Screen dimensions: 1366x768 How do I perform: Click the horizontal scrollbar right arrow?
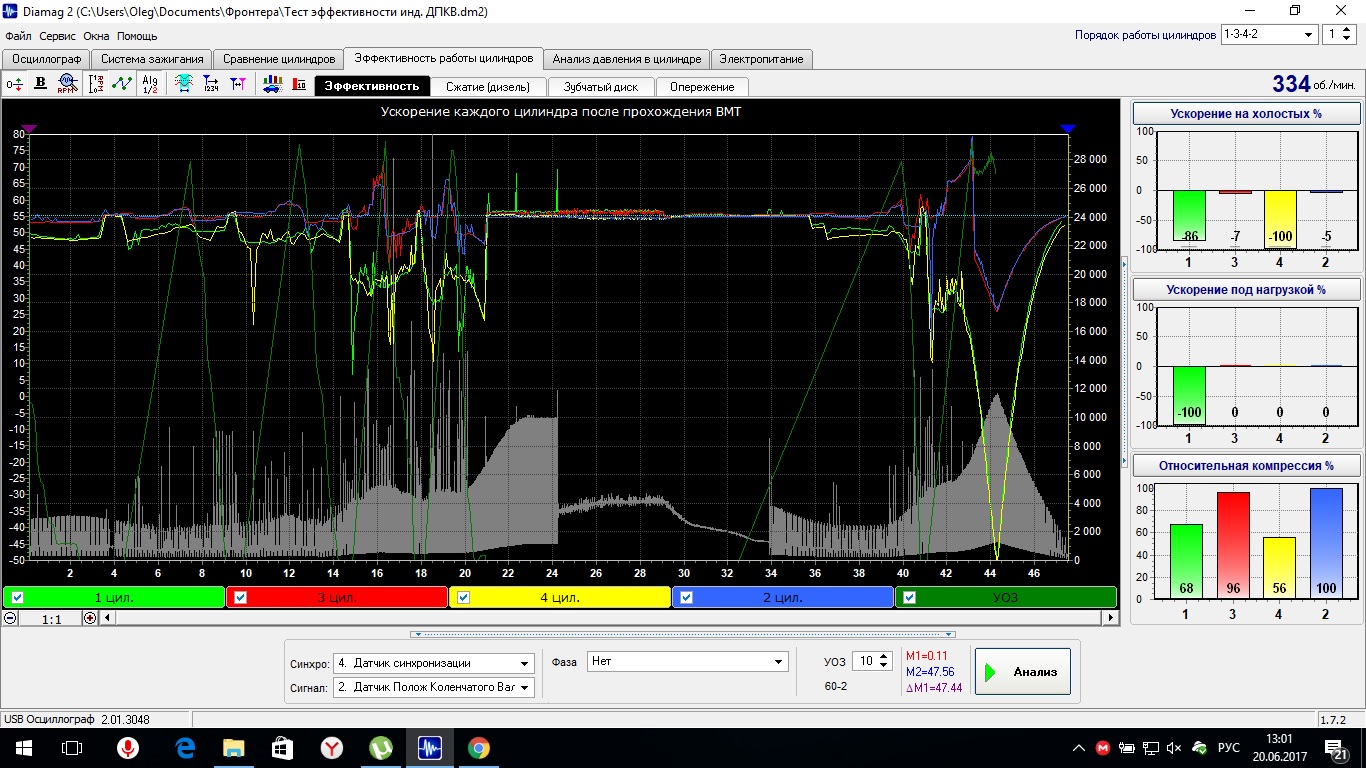[1110, 618]
